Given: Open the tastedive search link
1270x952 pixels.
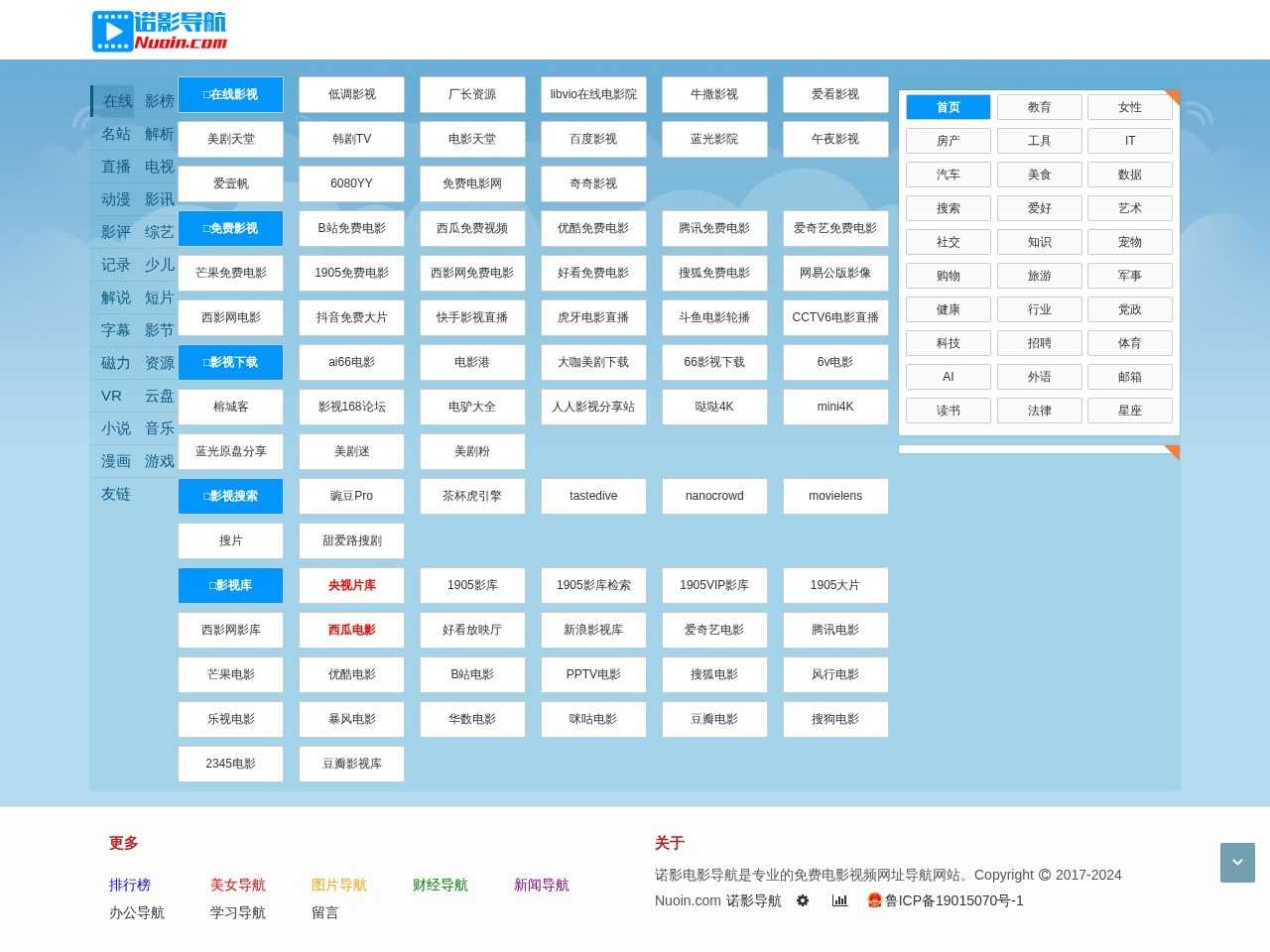Looking at the screenshot, I should pyautogui.click(x=593, y=496).
